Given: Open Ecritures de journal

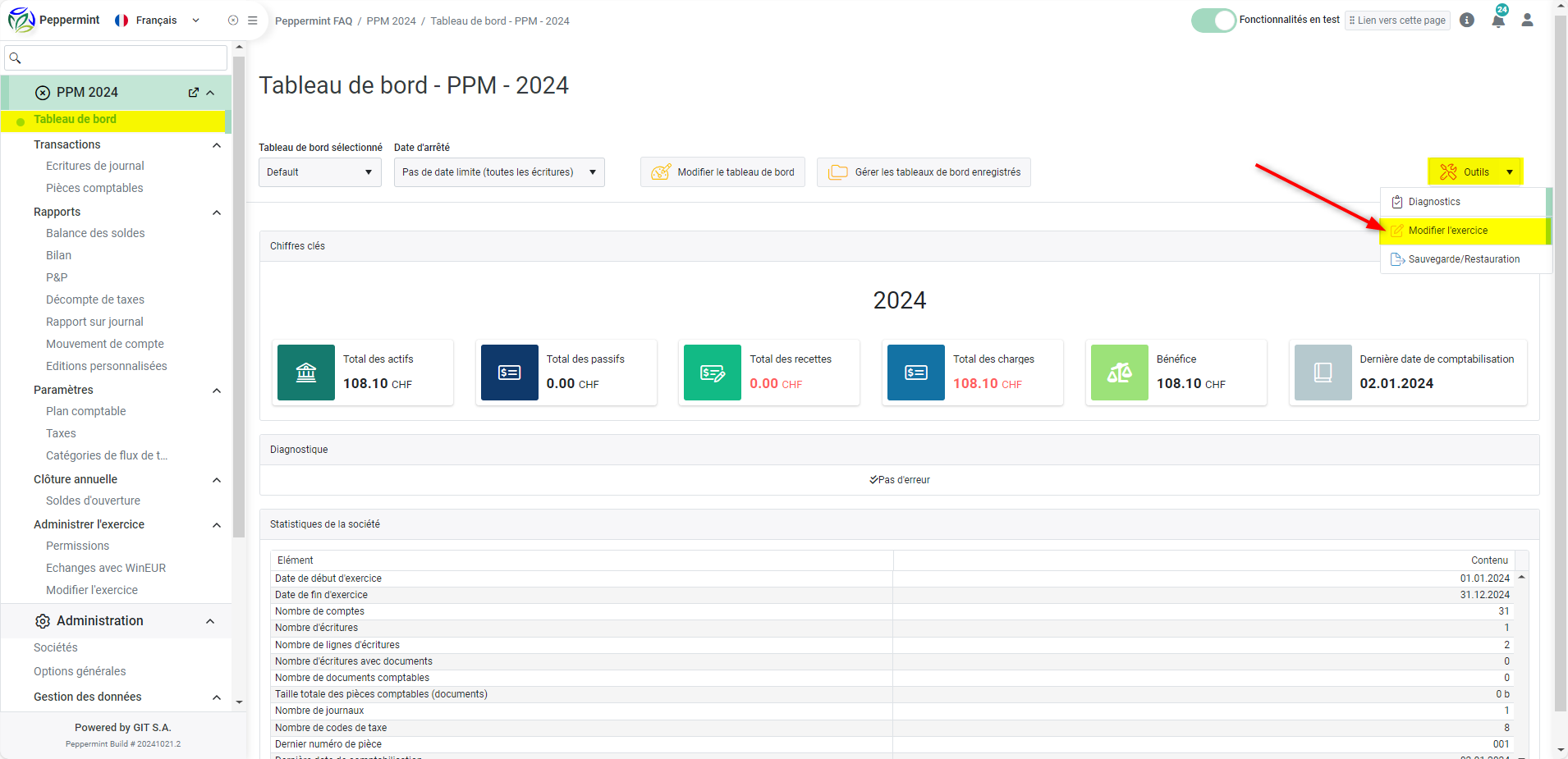Looking at the screenshot, I should (95, 166).
